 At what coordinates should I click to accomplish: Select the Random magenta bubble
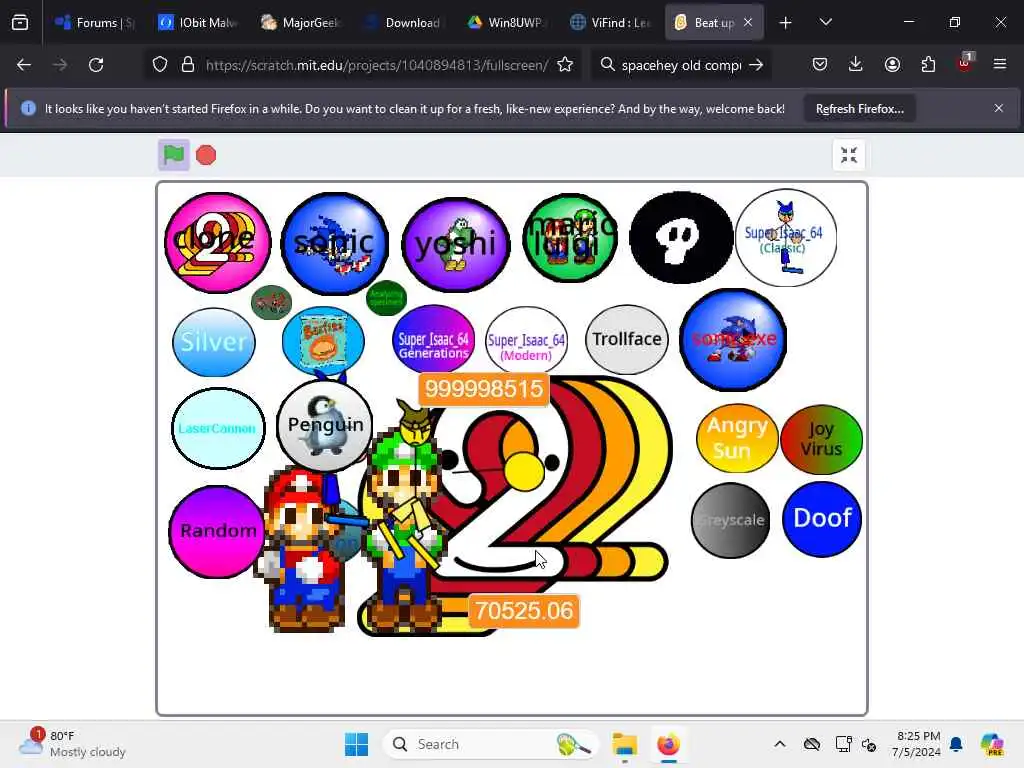pyautogui.click(x=217, y=531)
